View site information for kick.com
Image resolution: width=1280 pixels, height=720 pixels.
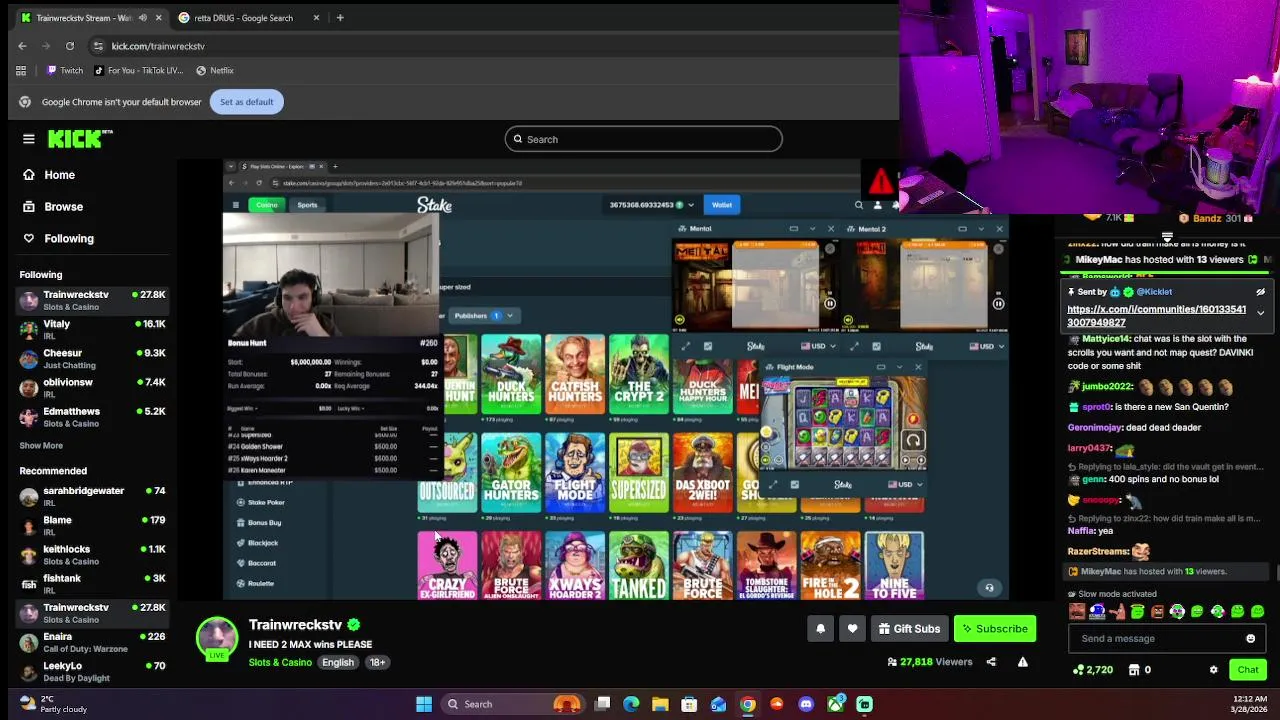[98, 46]
